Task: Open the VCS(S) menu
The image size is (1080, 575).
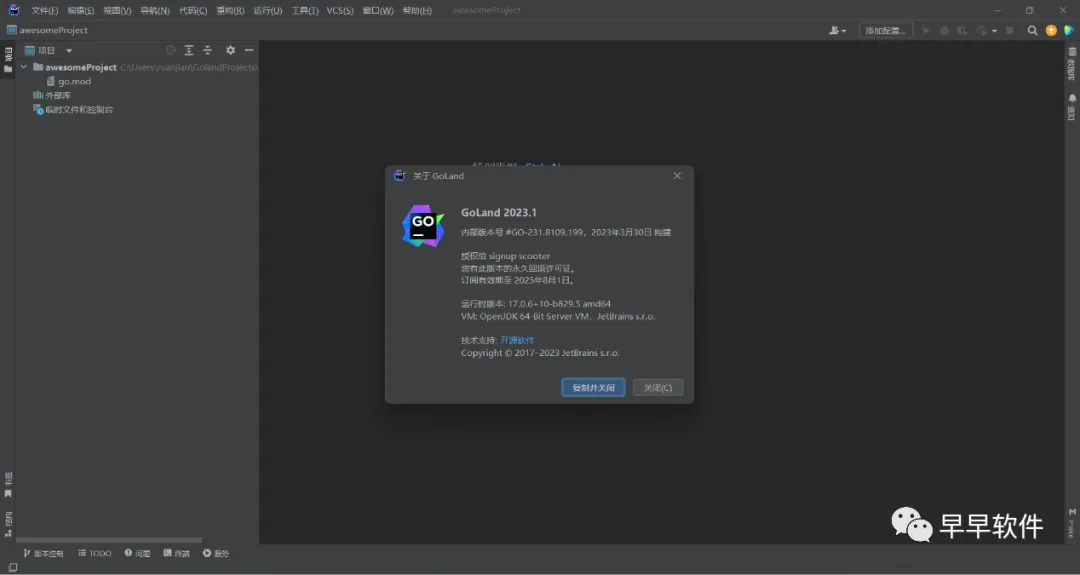Action: click(x=340, y=10)
